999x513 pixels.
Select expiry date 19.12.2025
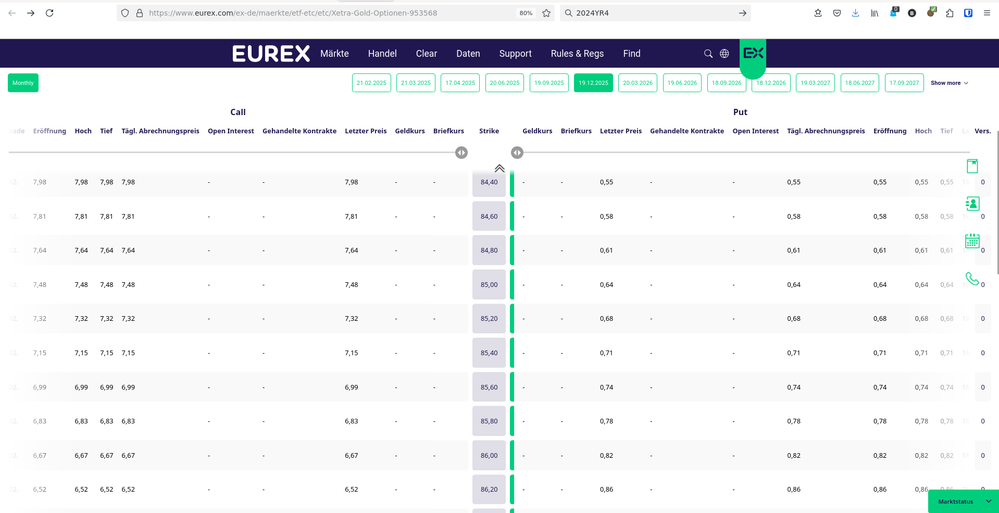tap(593, 83)
